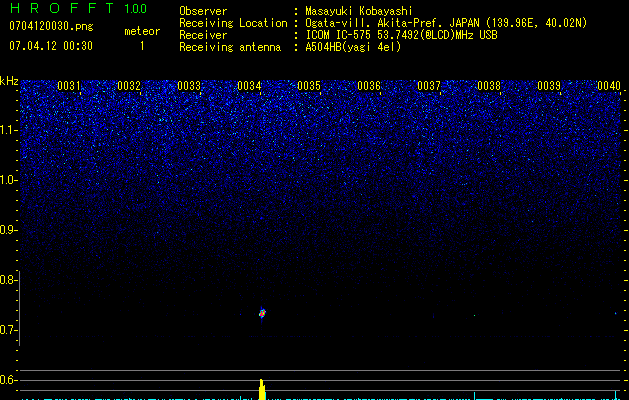The image size is (629, 400).
Task: Click the ICOM IC-575 receiver details
Action: (x=401, y=35)
